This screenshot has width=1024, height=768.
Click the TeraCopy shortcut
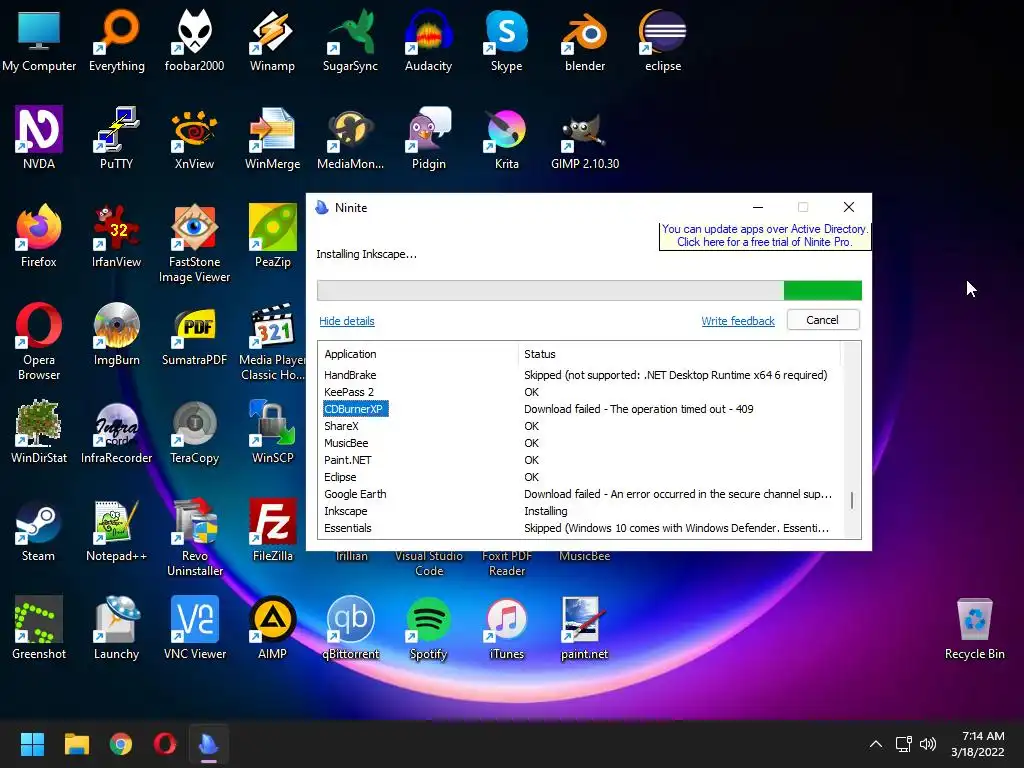click(x=195, y=432)
